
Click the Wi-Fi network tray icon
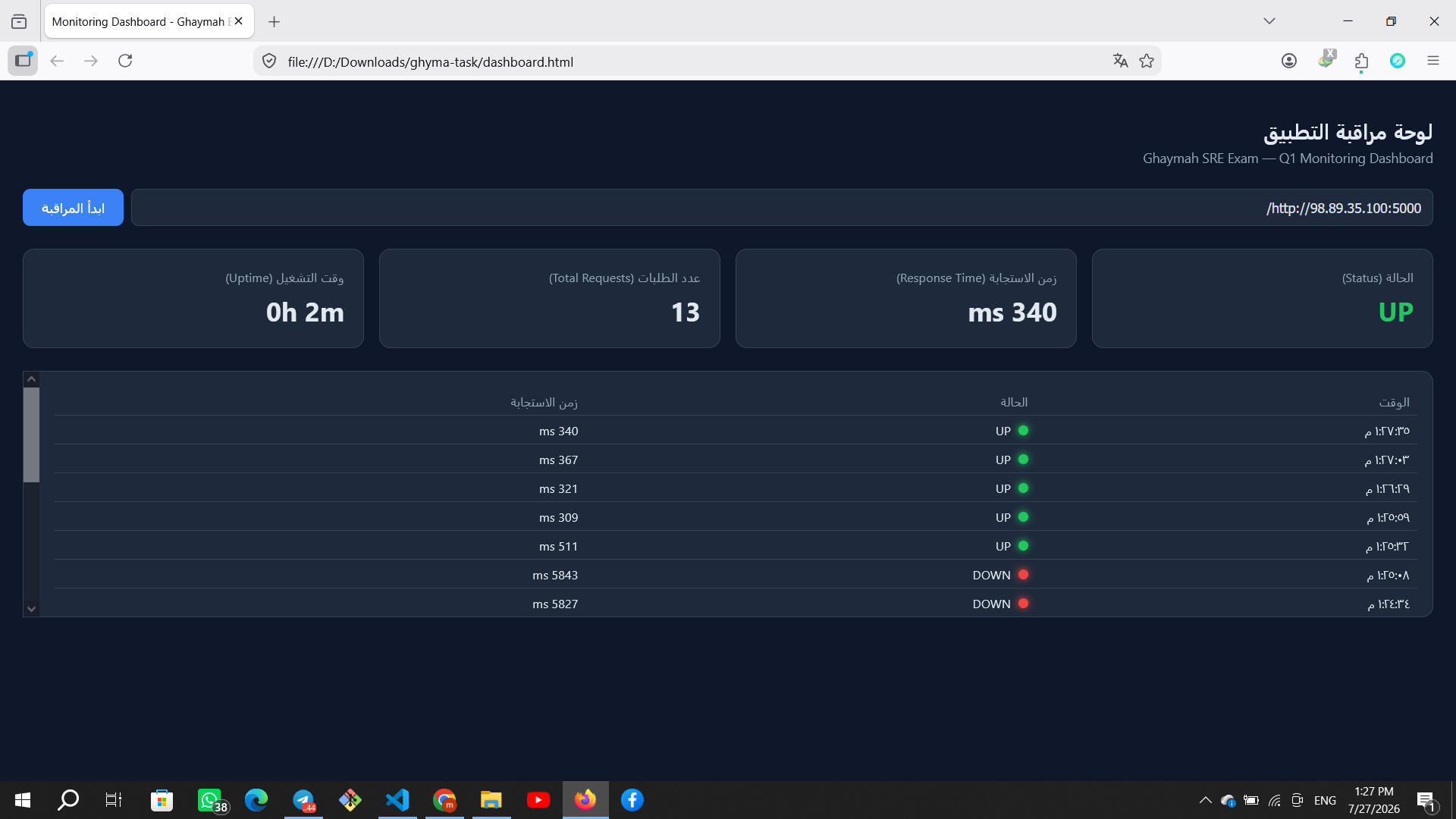click(1275, 800)
